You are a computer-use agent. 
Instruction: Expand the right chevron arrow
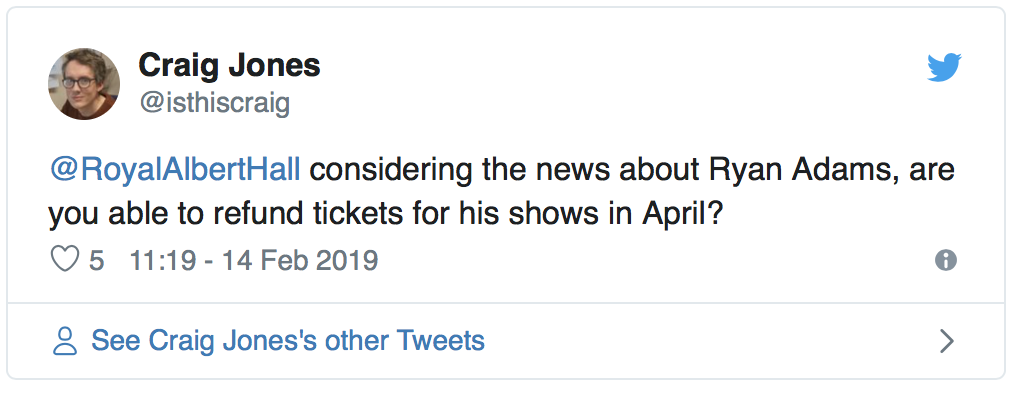(x=947, y=341)
